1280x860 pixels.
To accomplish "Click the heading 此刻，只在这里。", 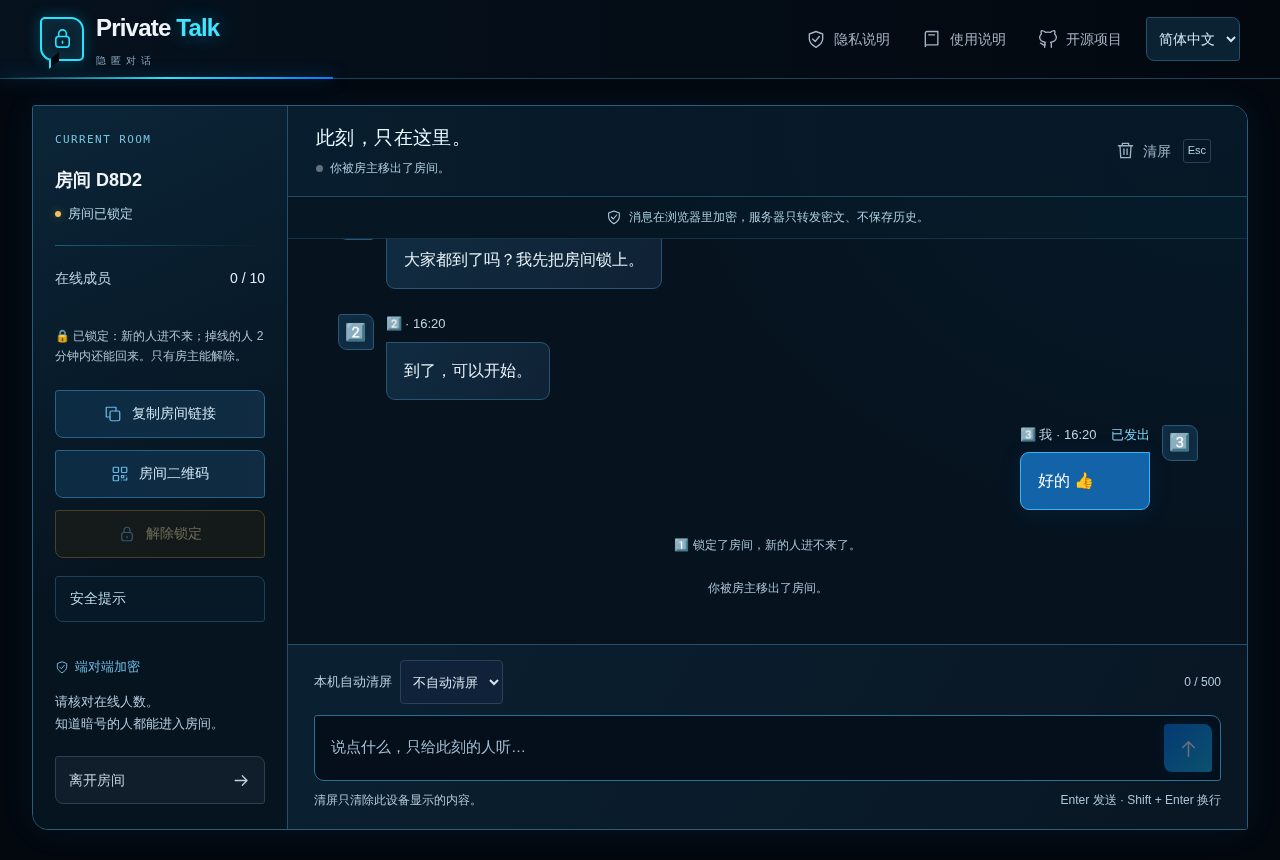I will point(393,138).
